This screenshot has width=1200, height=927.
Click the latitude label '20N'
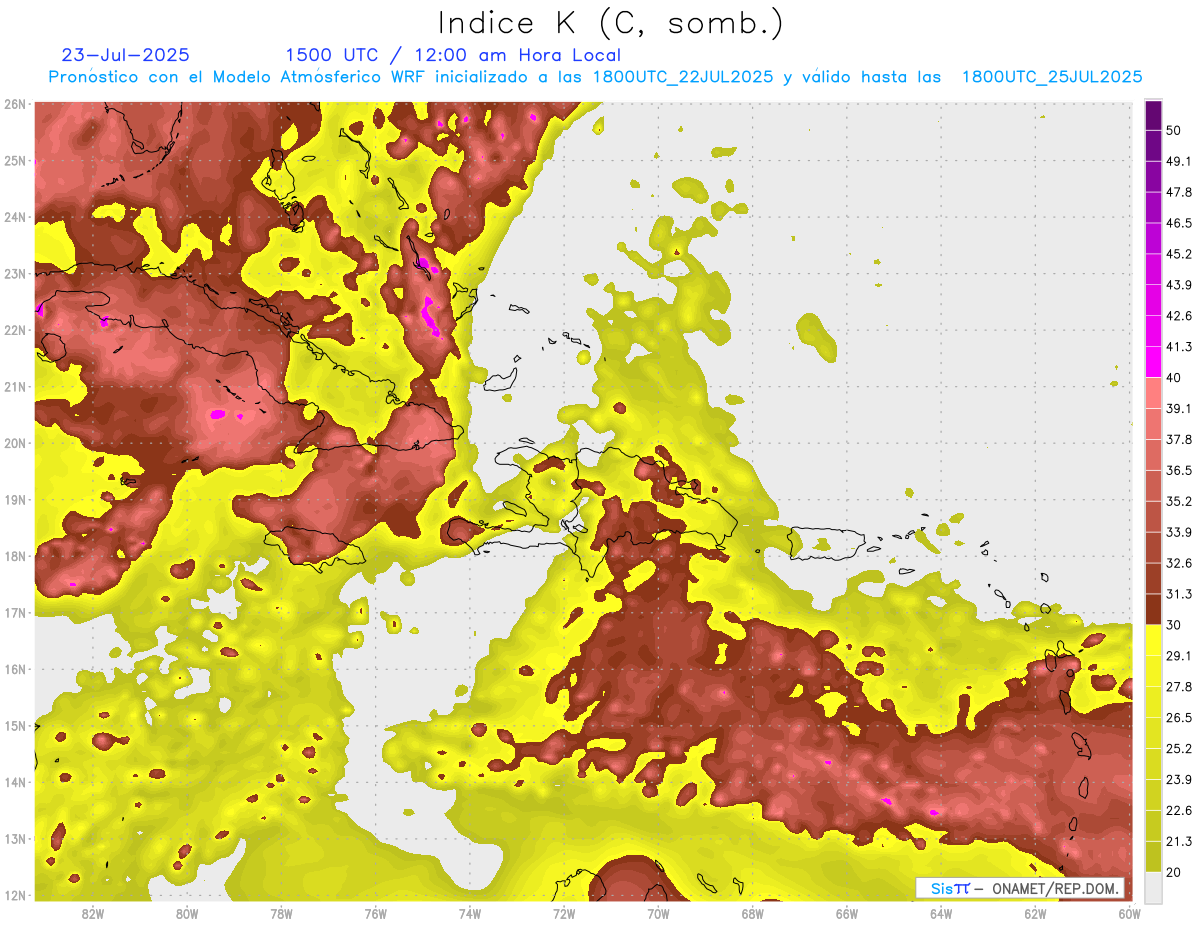coord(15,443)
